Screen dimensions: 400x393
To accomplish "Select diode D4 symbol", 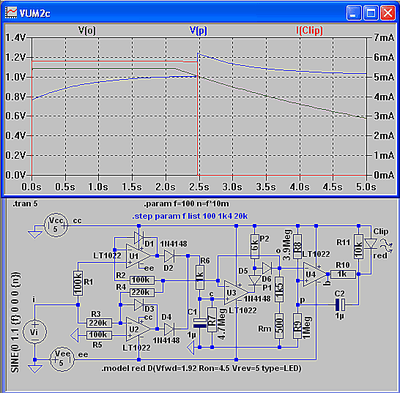I will click(x=169, y=329).
